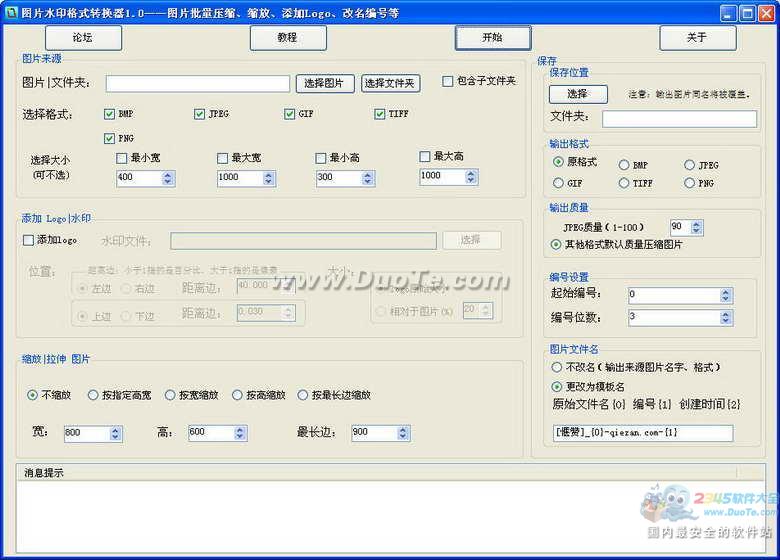
Task: Open the 教程 tutorial button
Action: pyautogui.click(x=288, y=38)
